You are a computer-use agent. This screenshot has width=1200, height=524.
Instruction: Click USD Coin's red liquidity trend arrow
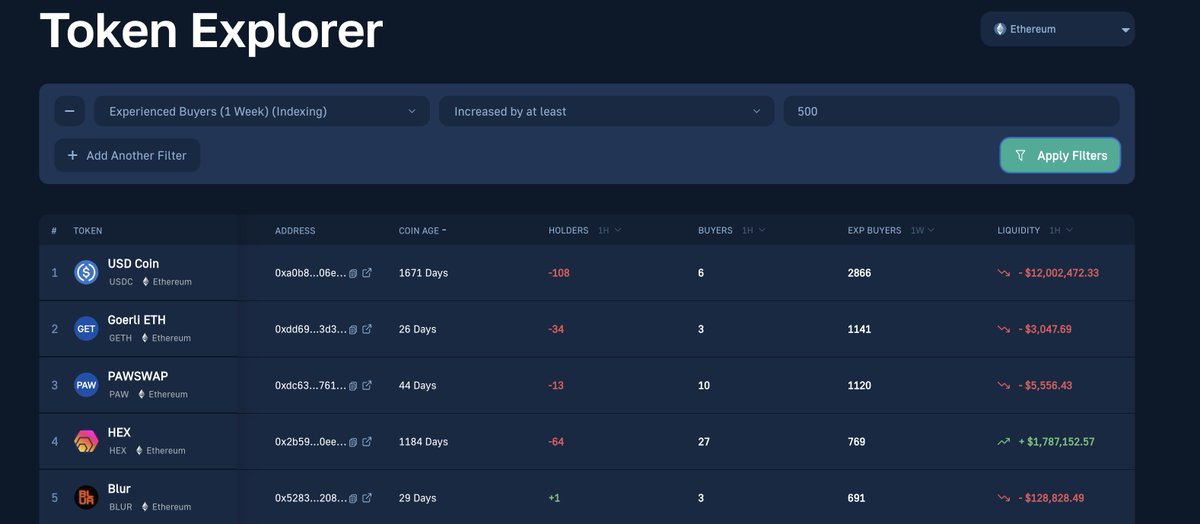pos(1003,273)
